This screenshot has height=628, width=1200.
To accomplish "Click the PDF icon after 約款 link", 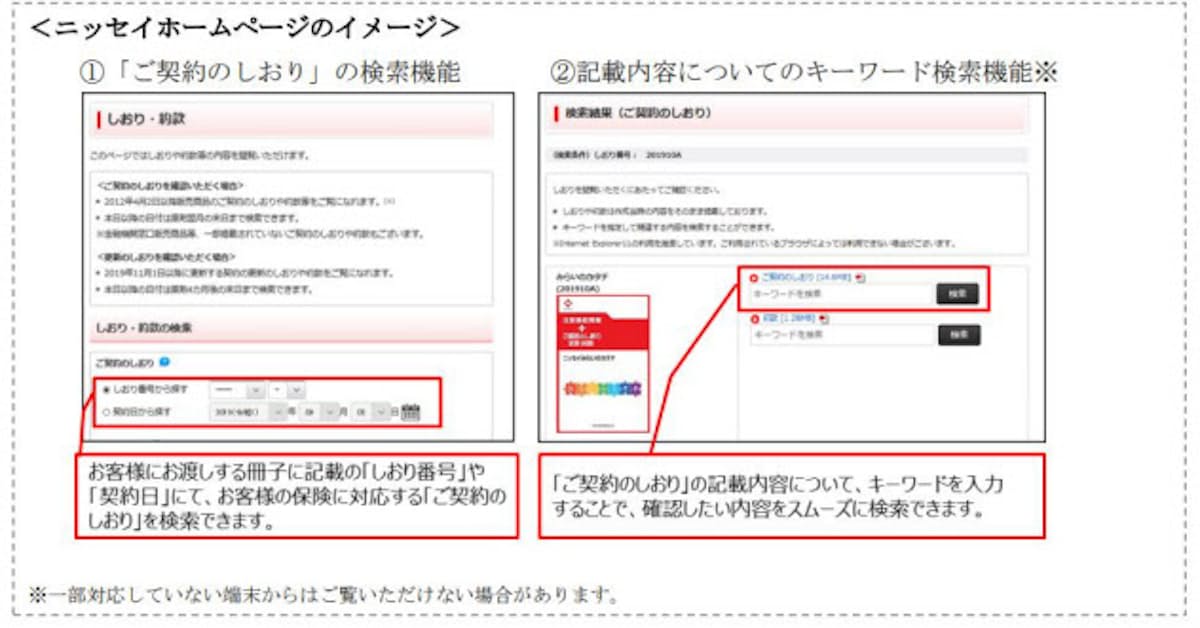I will click(821, 318).
